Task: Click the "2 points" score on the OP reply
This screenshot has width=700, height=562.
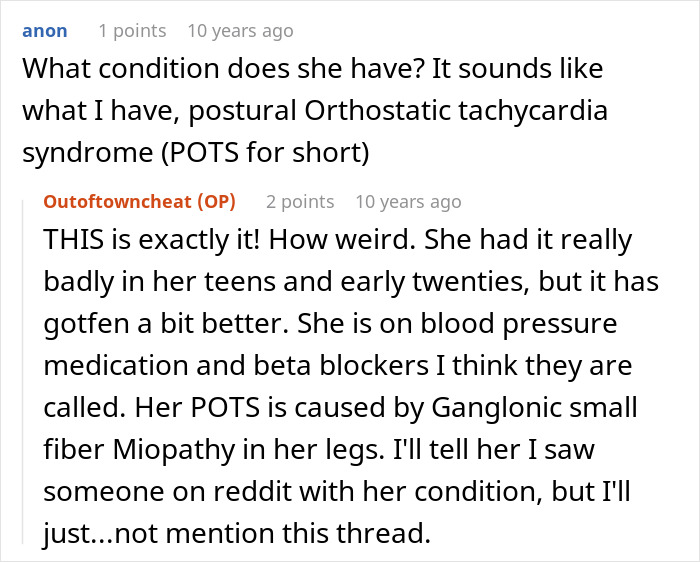Action: click(300, 201)
